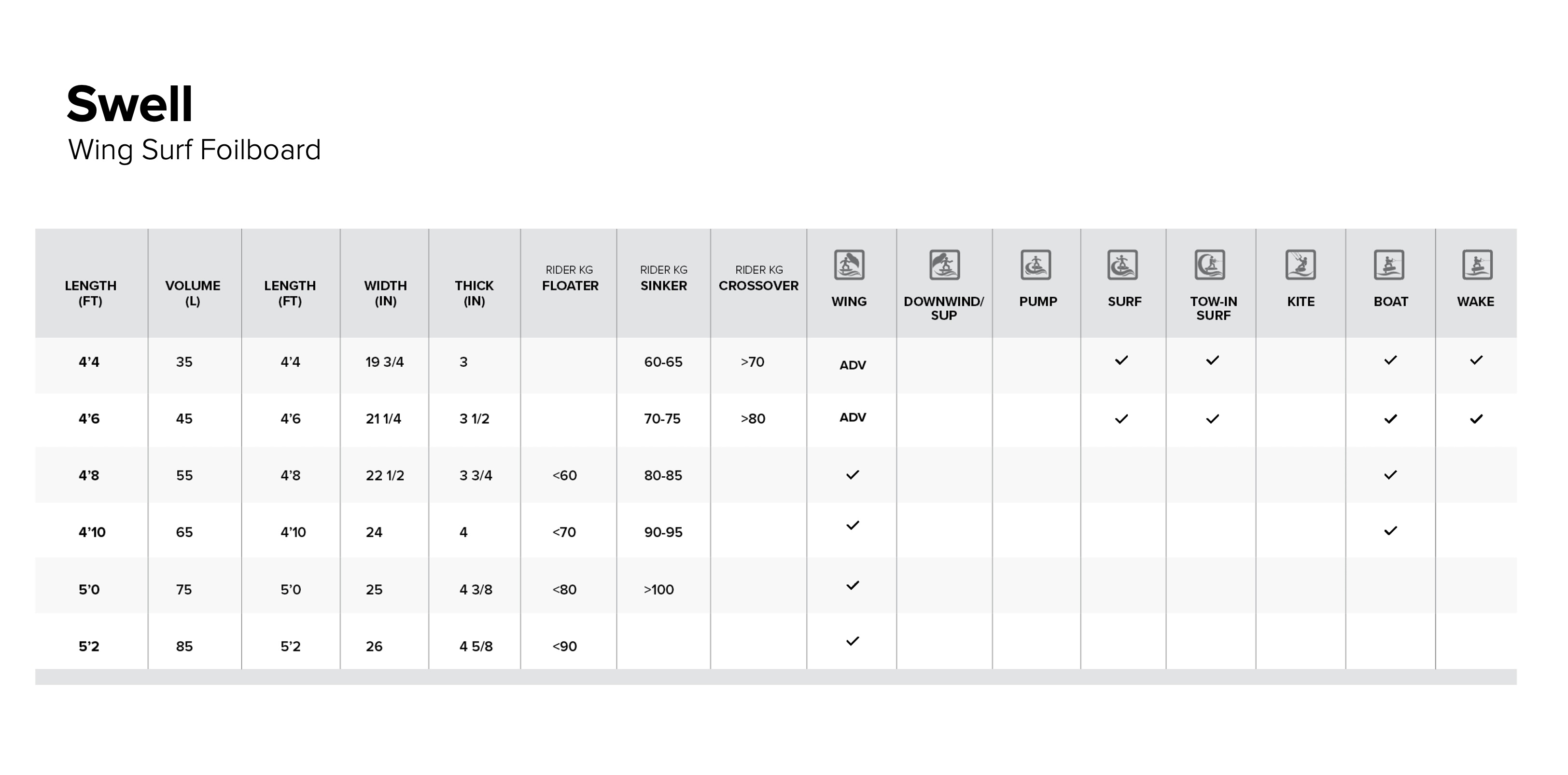The width and height of the screenshot is (1568, 775).
Task: Click the thickness value 3 1/2
Action: [x=474, y=418]
